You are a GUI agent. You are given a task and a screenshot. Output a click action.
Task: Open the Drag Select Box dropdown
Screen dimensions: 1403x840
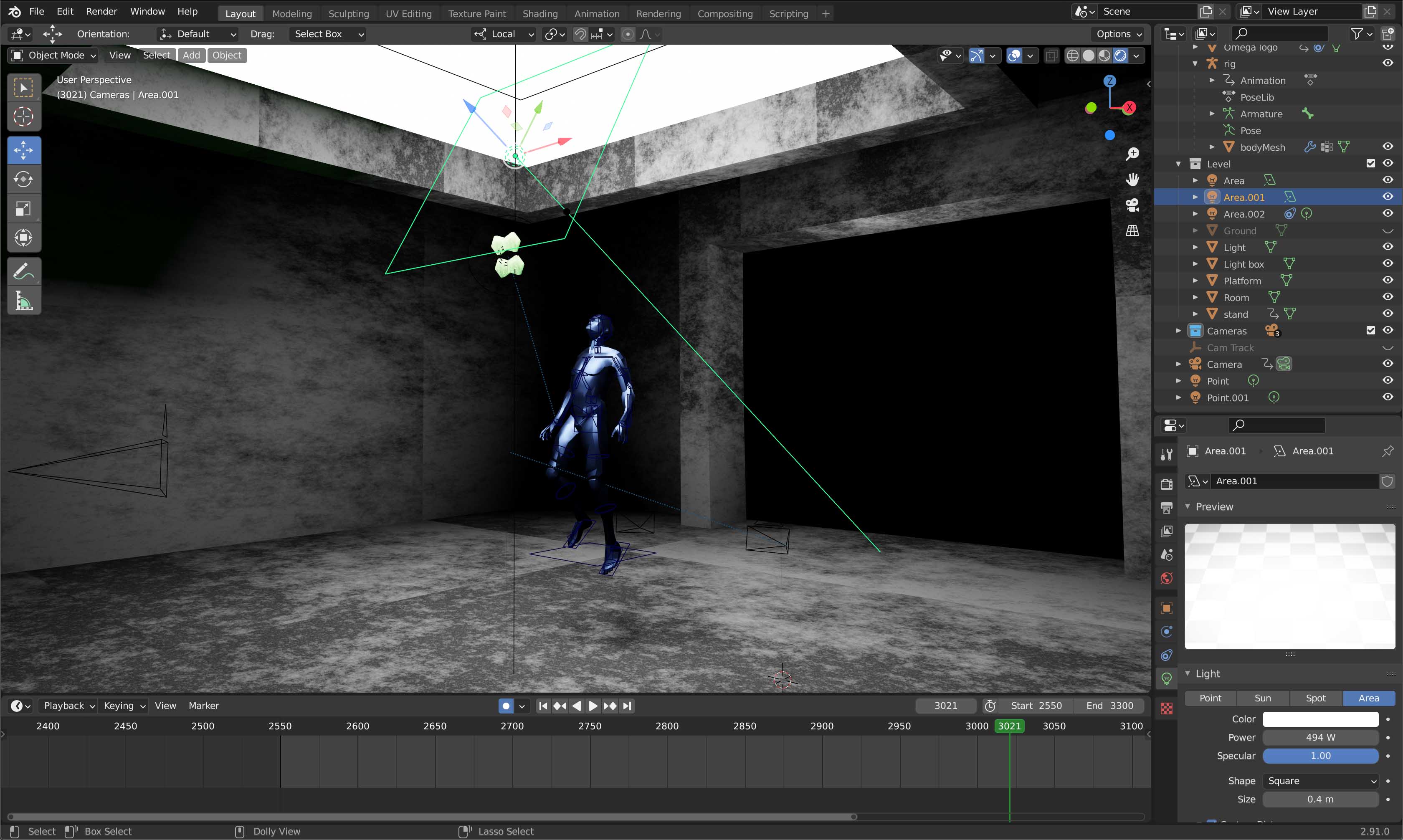[x=328, y=34]
